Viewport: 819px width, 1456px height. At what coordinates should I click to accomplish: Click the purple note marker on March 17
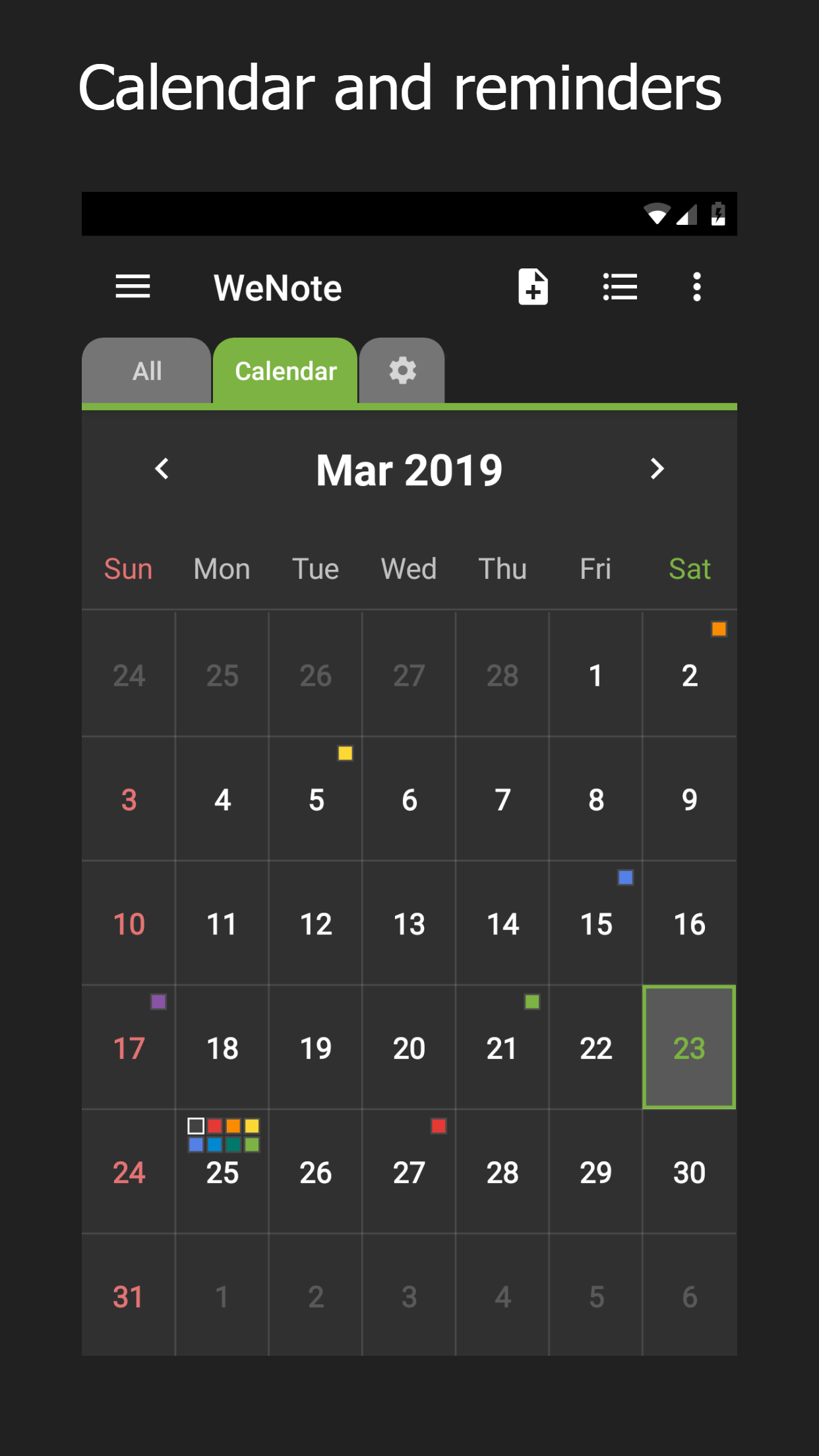pyautogui.click(x=158, y=1002)
